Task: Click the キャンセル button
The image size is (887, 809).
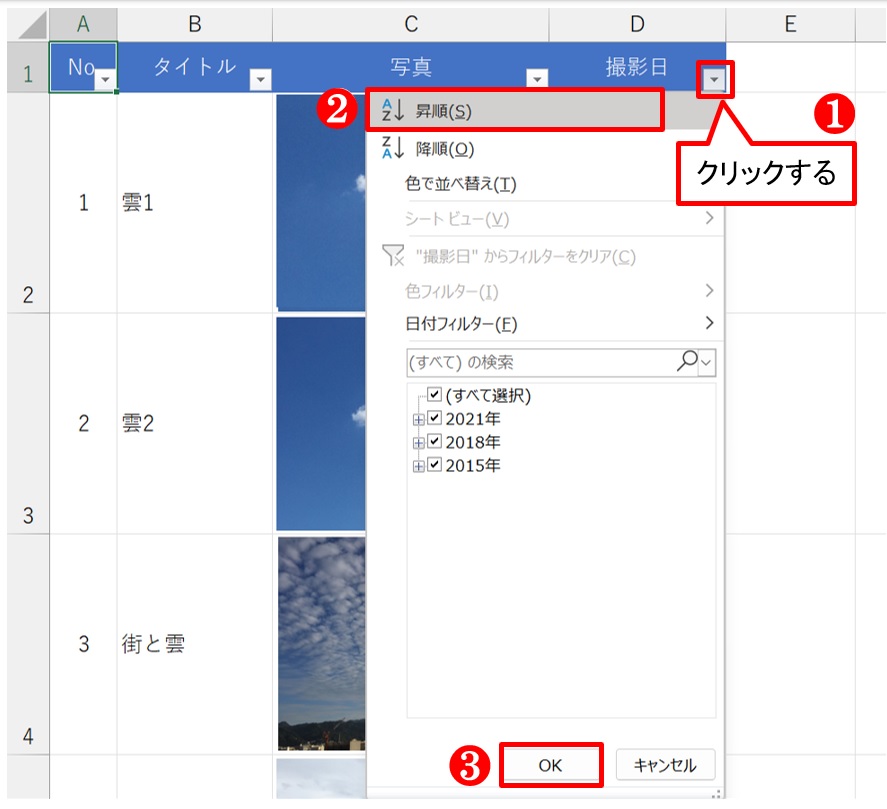Action: pyautogui.click(x=664, y=764)
